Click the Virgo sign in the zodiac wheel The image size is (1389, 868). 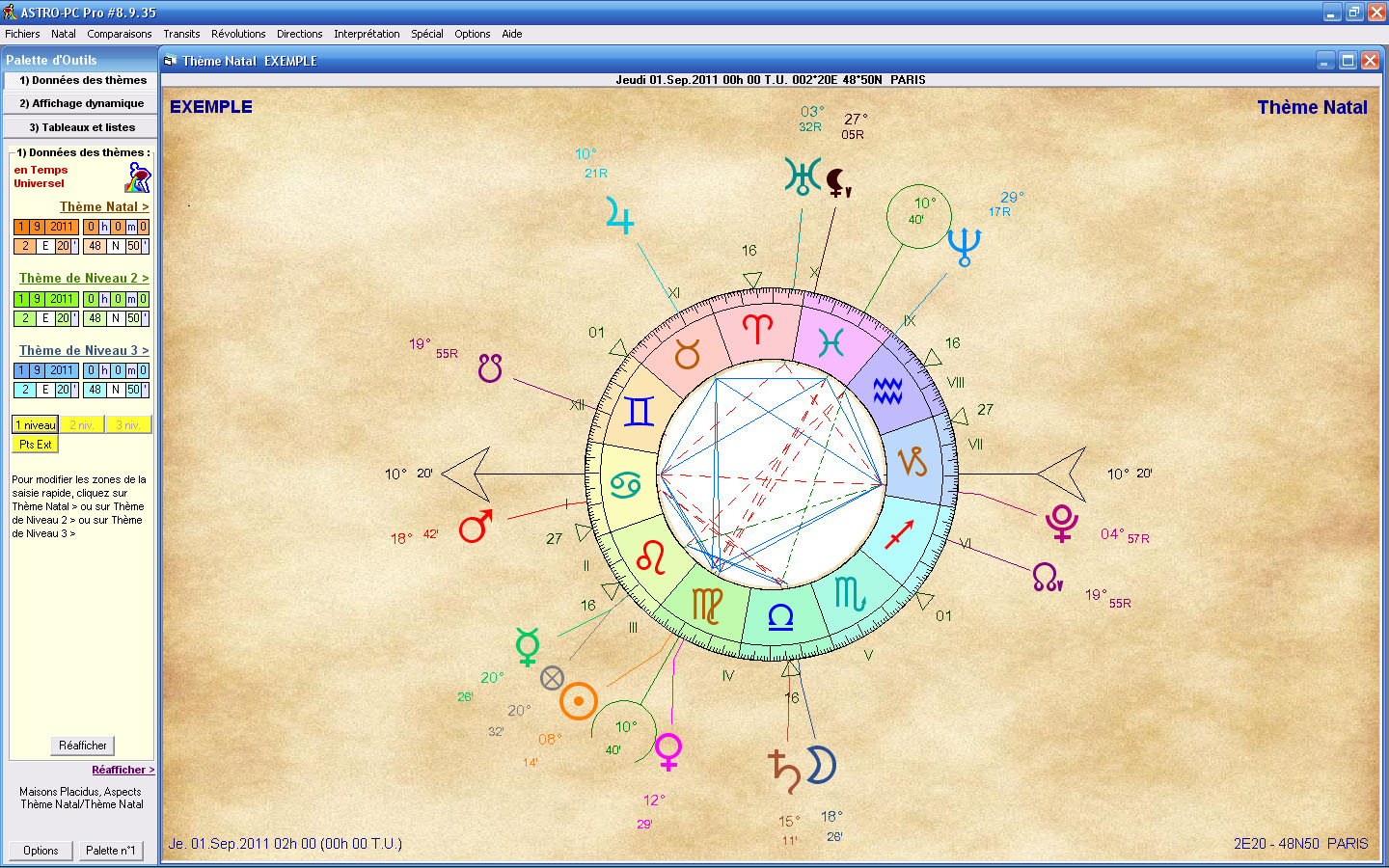pos(707,607)
